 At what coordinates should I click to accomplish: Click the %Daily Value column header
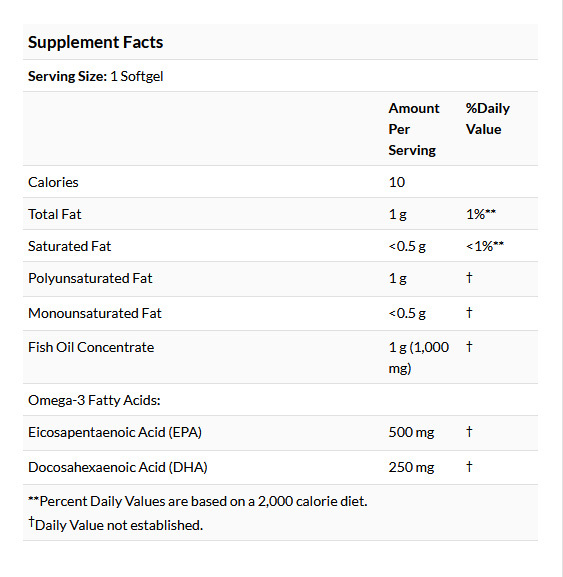click(488, 118)
